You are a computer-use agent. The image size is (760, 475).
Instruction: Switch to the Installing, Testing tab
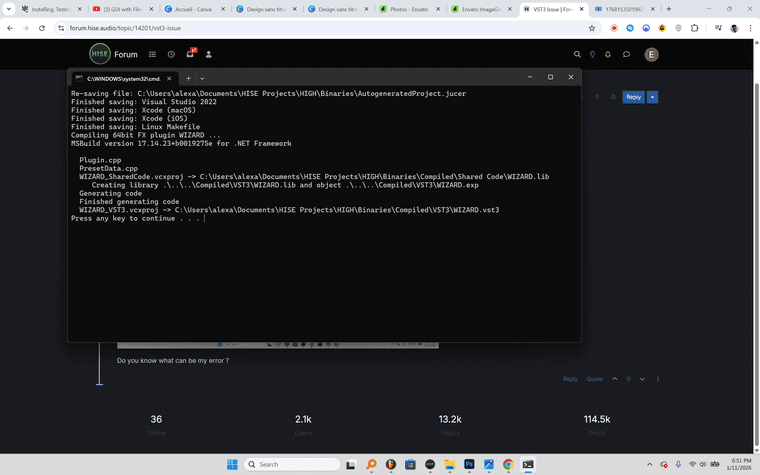[x=52, y=9]
